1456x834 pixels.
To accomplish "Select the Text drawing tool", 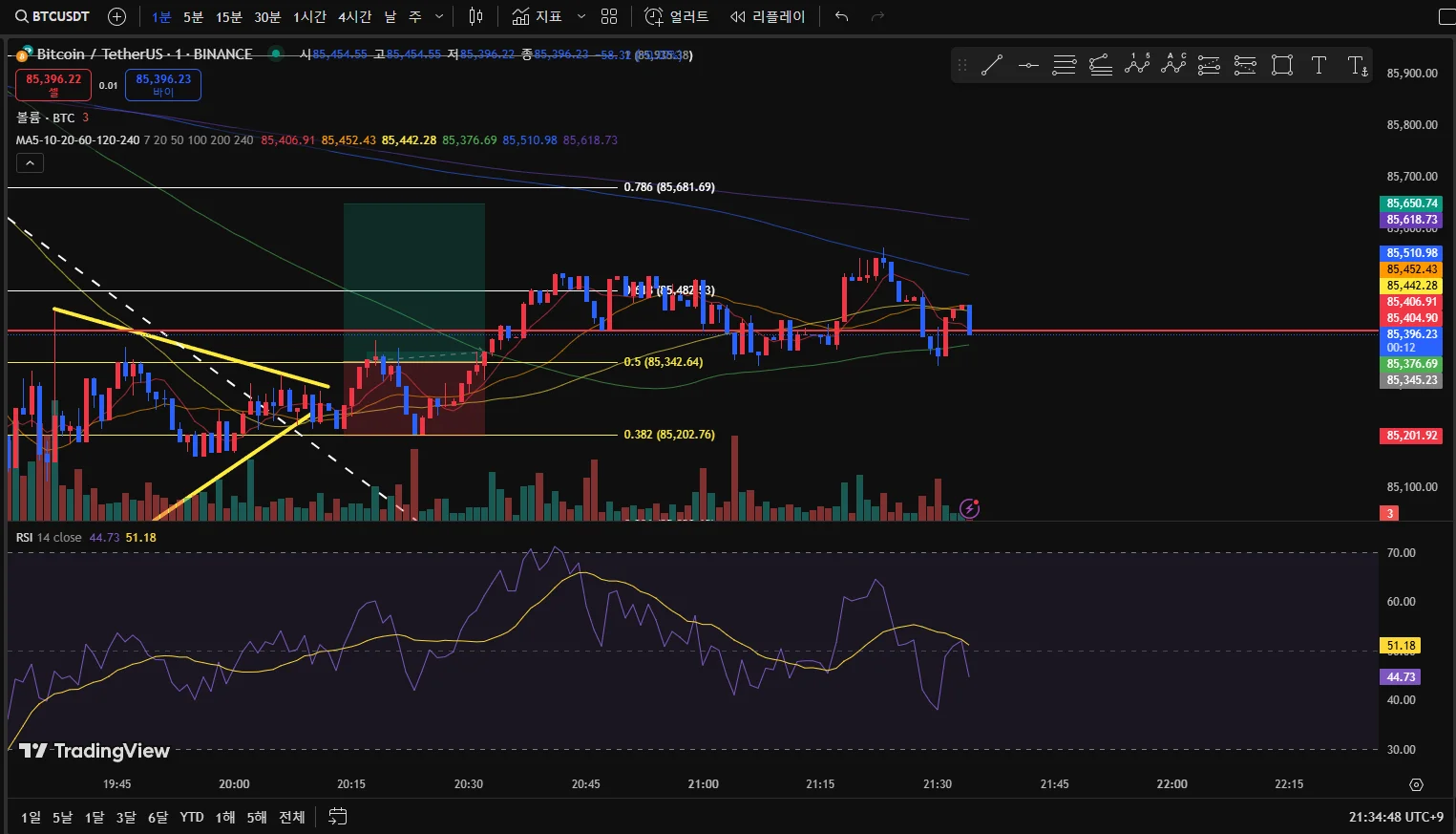I will tap(1319, 65).
